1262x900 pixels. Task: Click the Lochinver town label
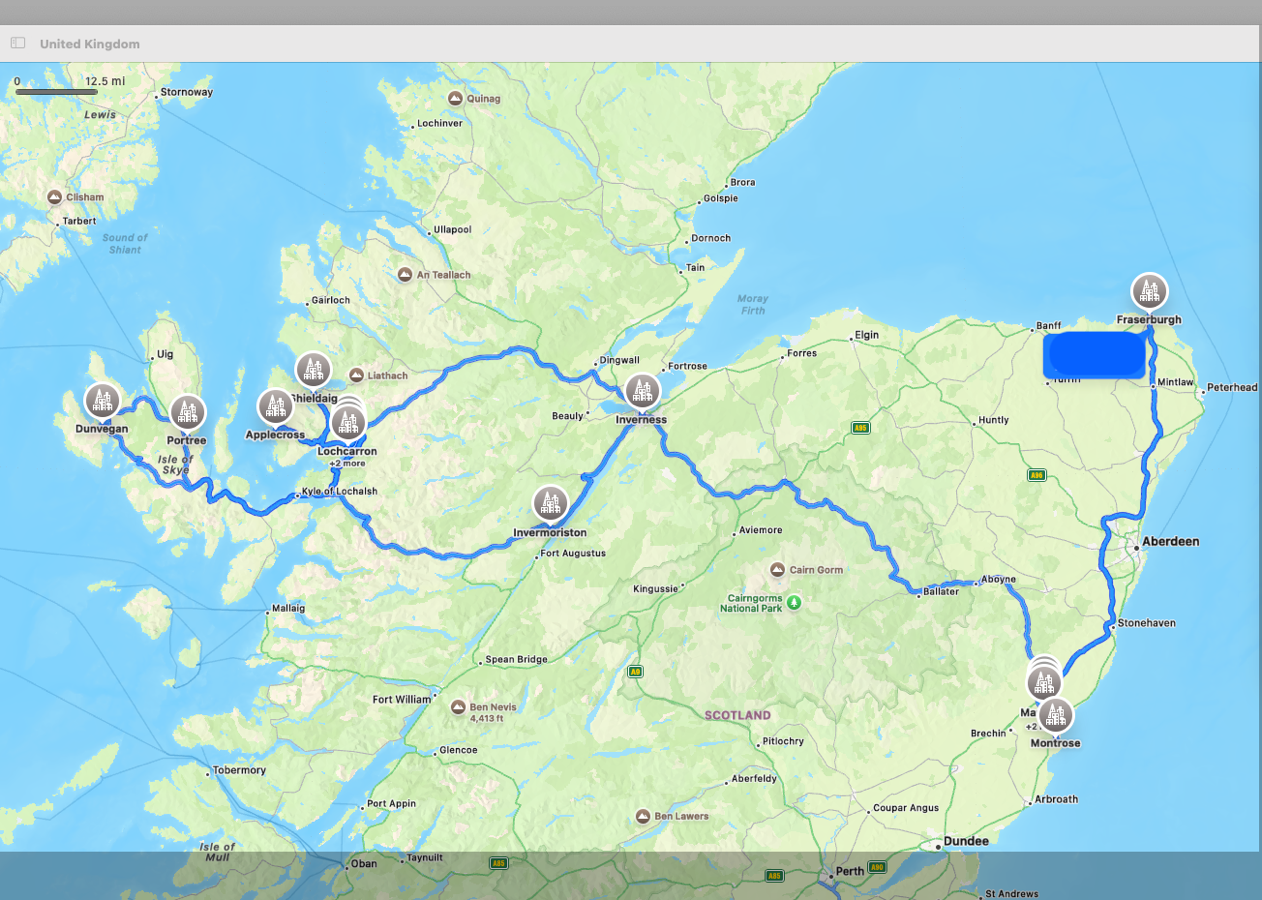tap(440, 124)
